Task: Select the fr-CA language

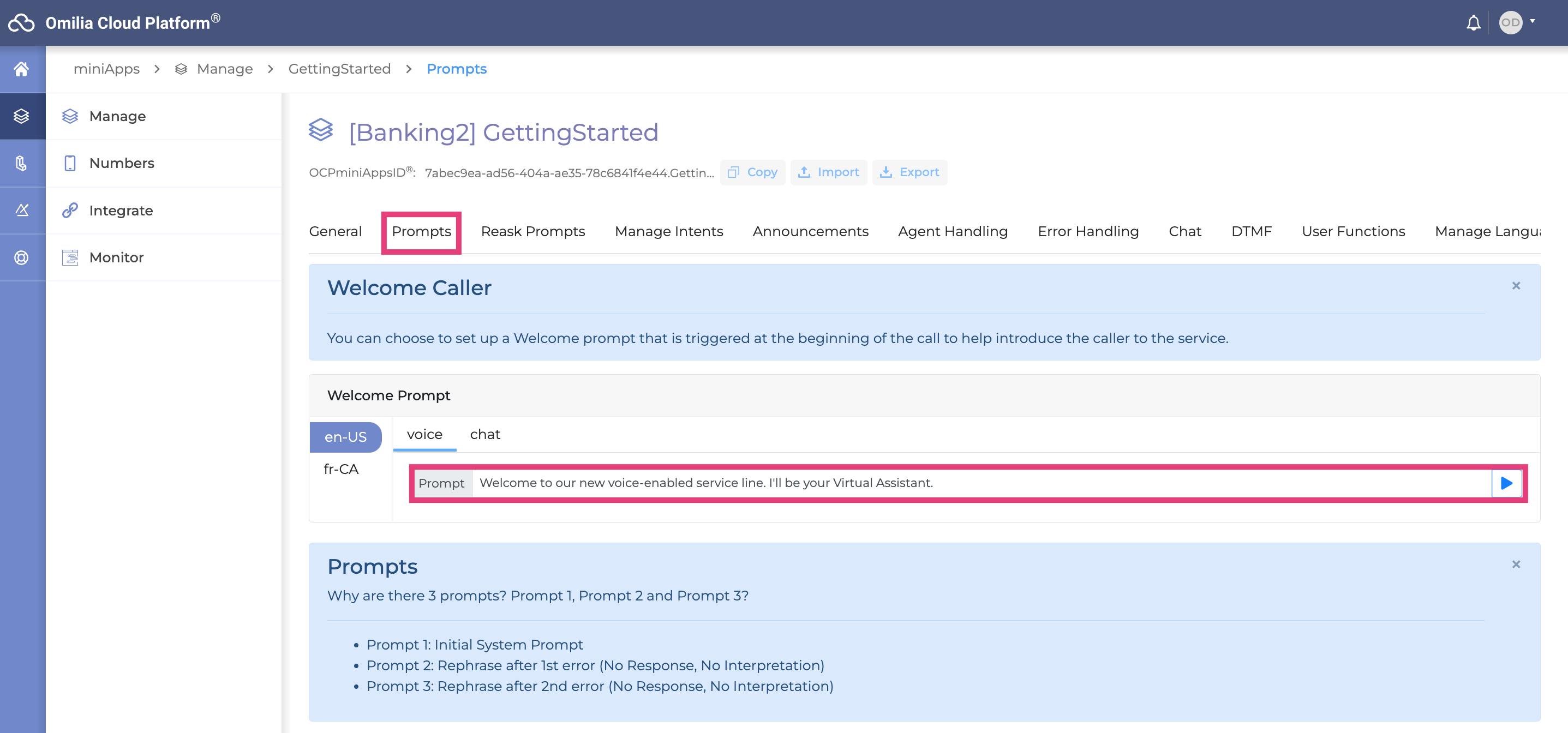Action: [341, 469]
